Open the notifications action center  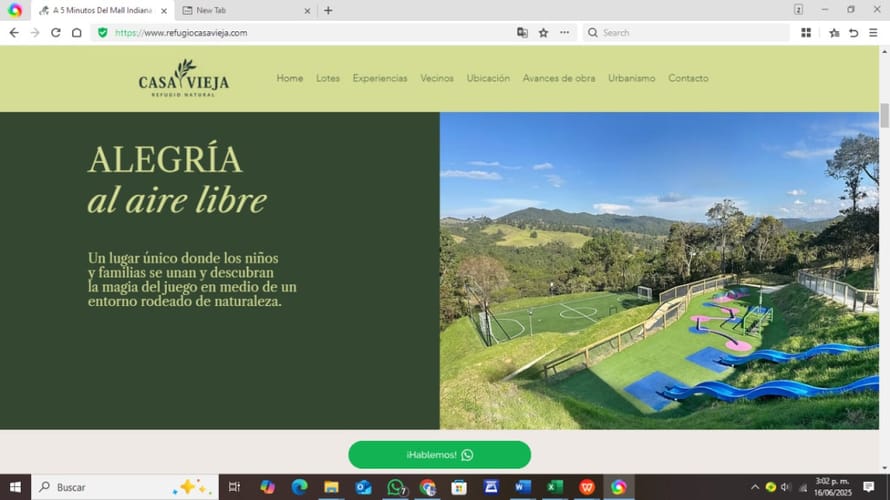pyautogui.click(x=868, y=487)
